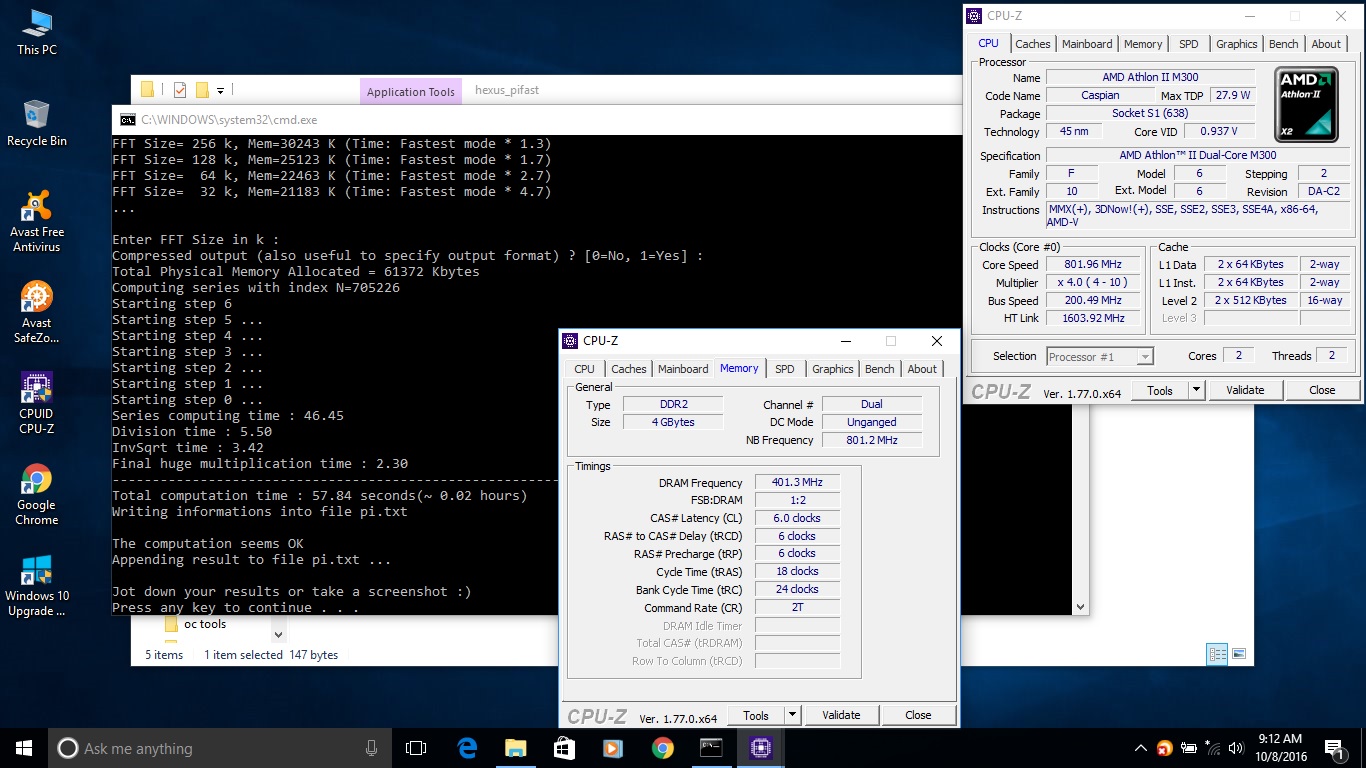Open Google Chrome from the taskbar
Image resolution: width=1366 pixels, height=768 pixels.
[x=662, y=748]
